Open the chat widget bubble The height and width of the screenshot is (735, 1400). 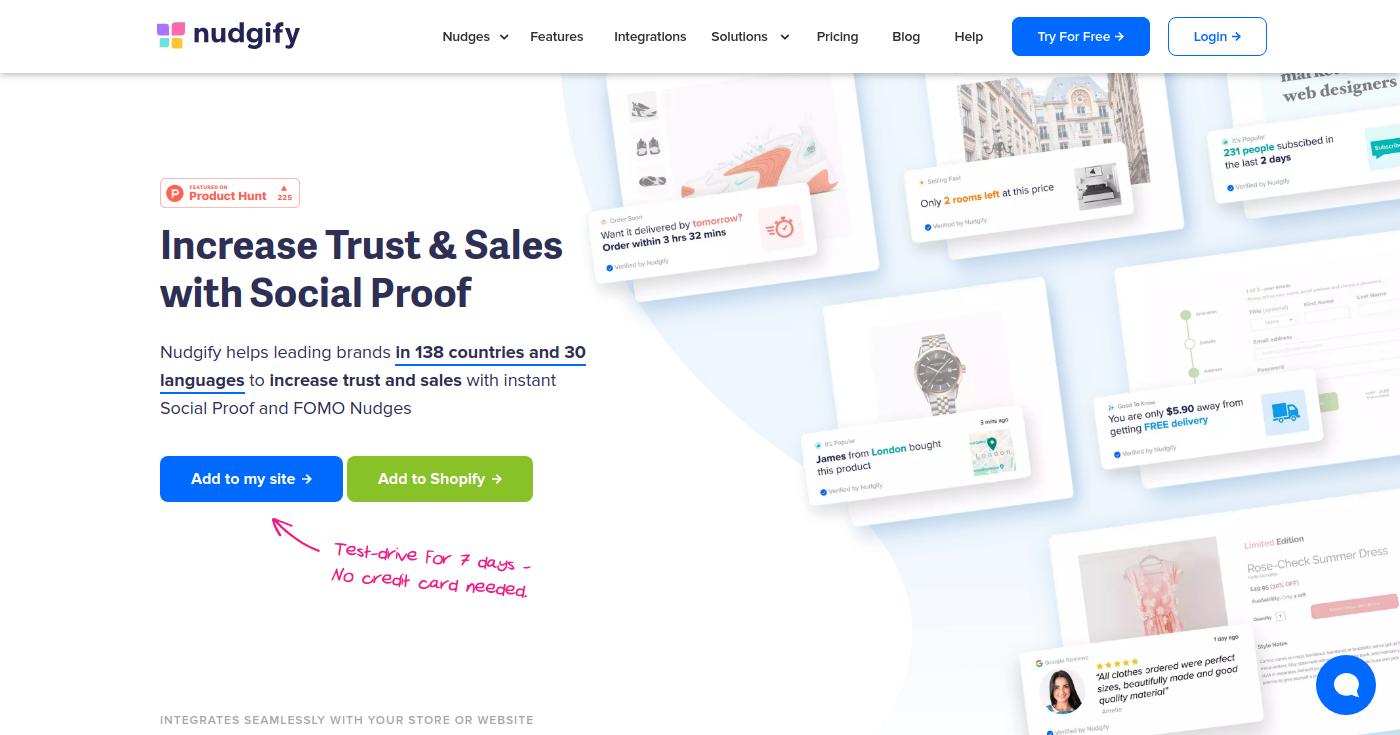pos(1346,685)
